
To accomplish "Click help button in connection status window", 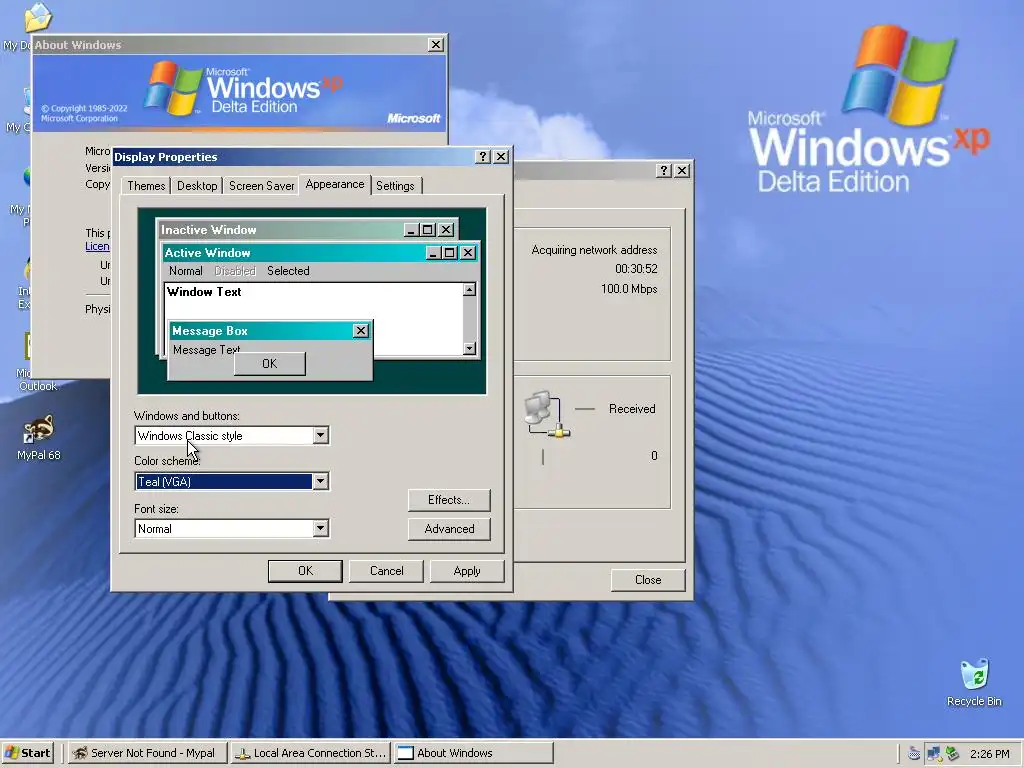I will pyautogui.click(x=664, y=170).
